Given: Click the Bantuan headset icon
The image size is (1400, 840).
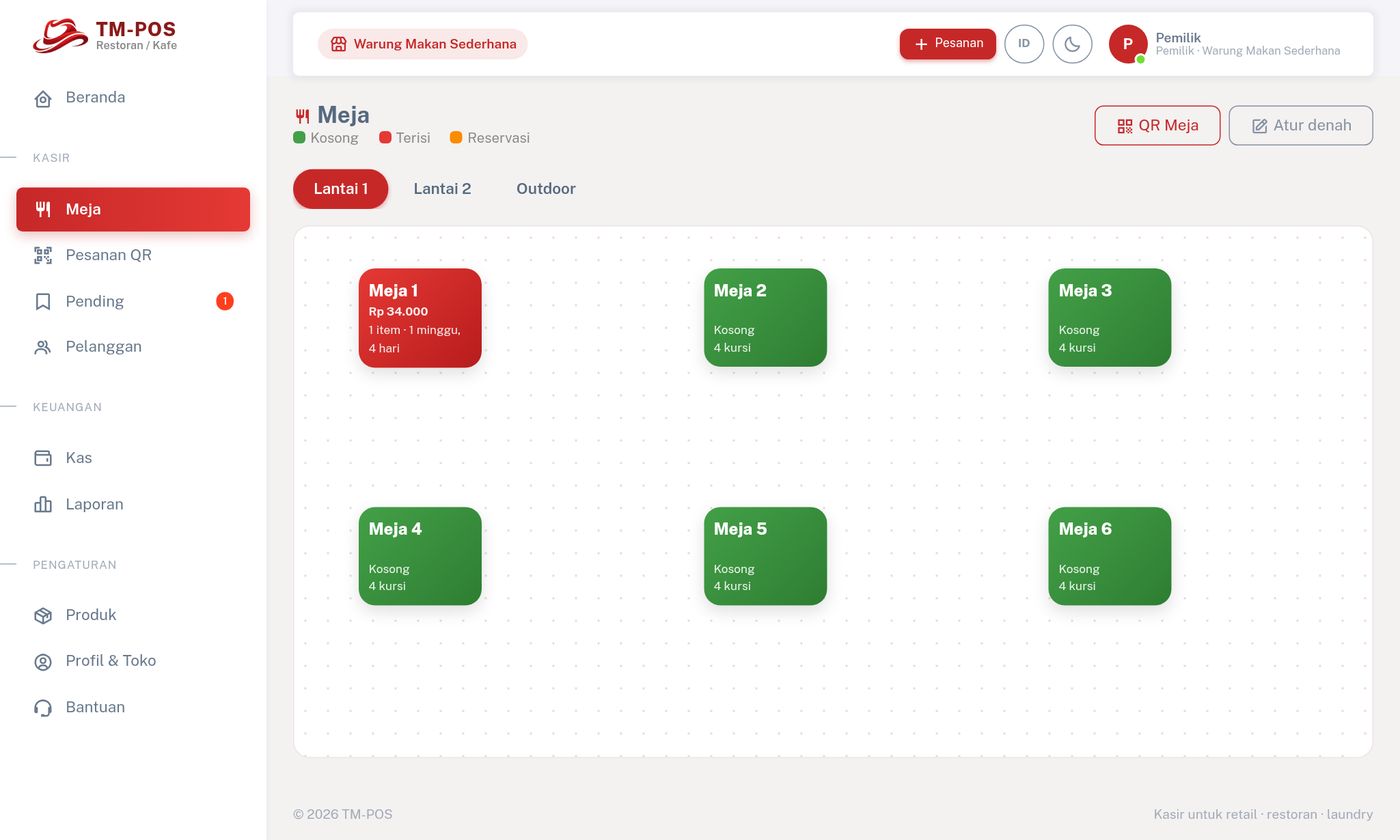Looking at the screenshot, I should (x=43, y=707).
